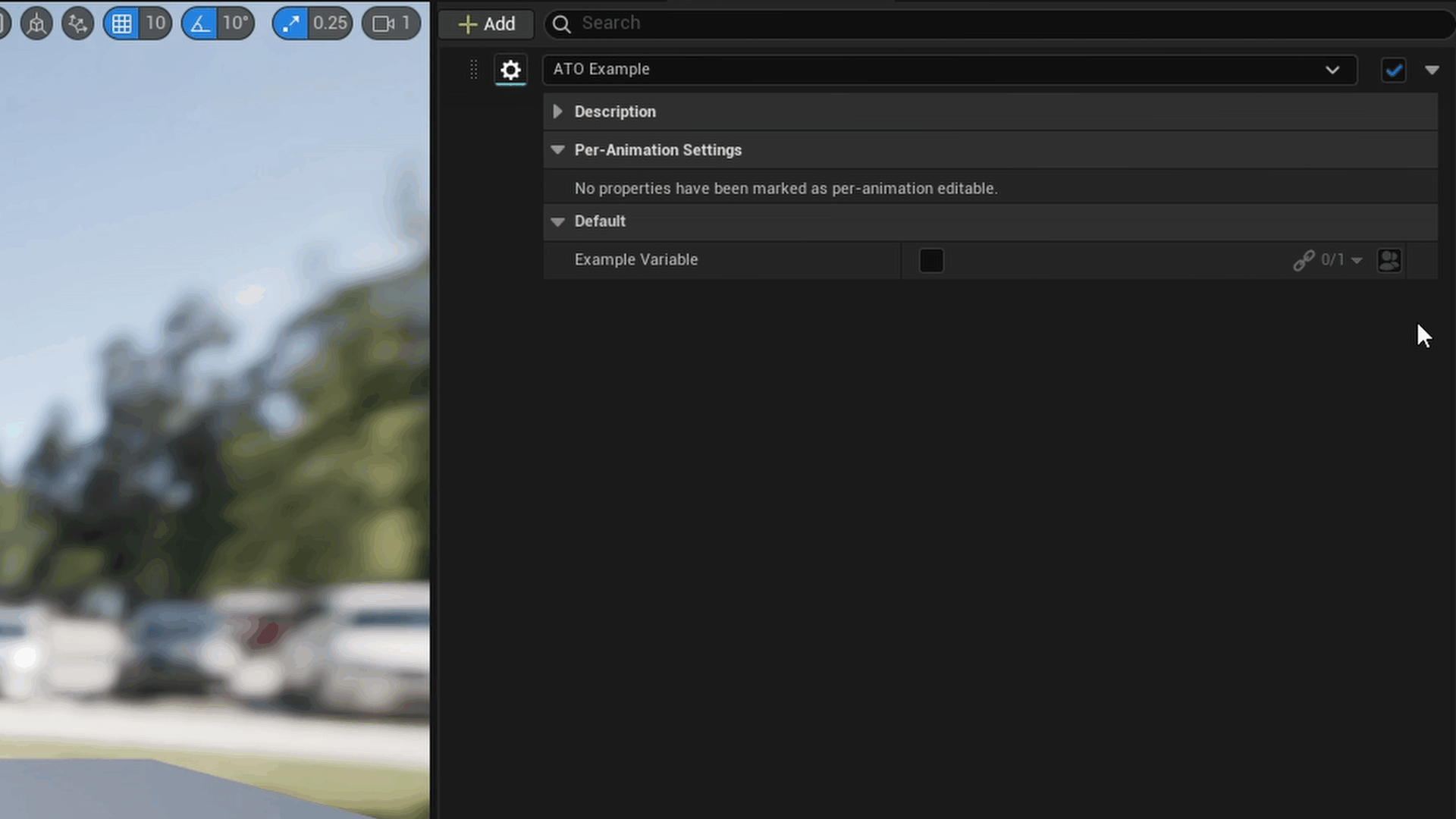1456x819 pixels.
Task: Toggle the surface snapping icon
Action: click(x=77, y=24)
